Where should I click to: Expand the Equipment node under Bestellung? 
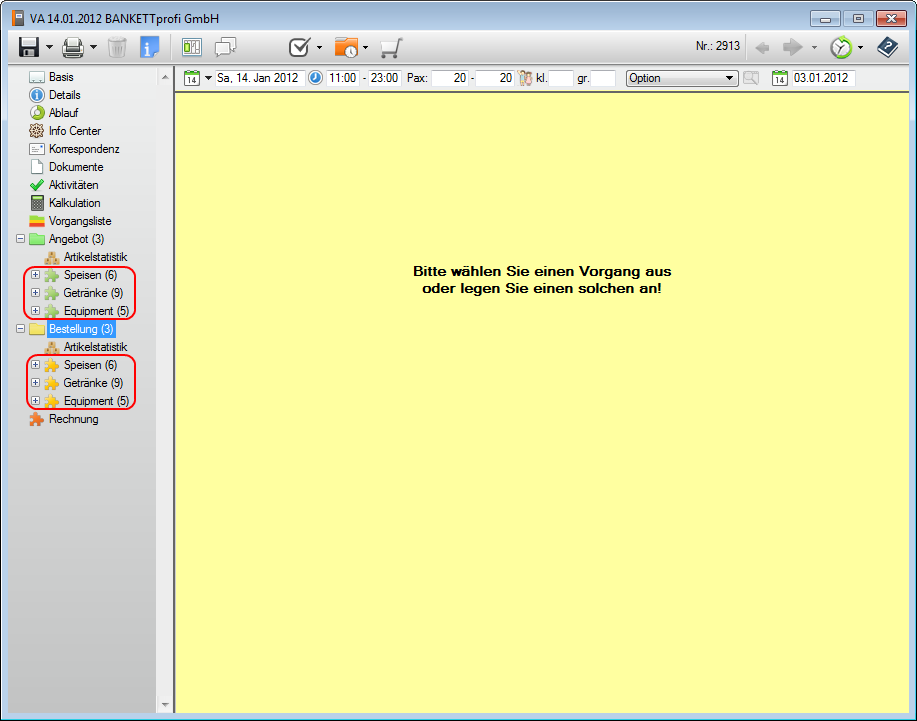(36, 401)
